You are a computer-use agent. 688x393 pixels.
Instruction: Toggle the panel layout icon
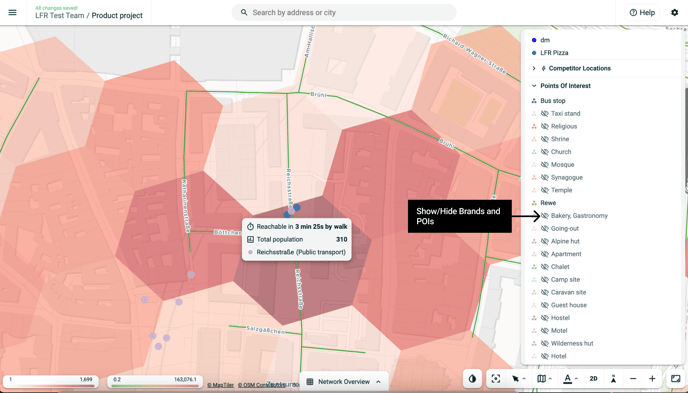tap(675, 379)
